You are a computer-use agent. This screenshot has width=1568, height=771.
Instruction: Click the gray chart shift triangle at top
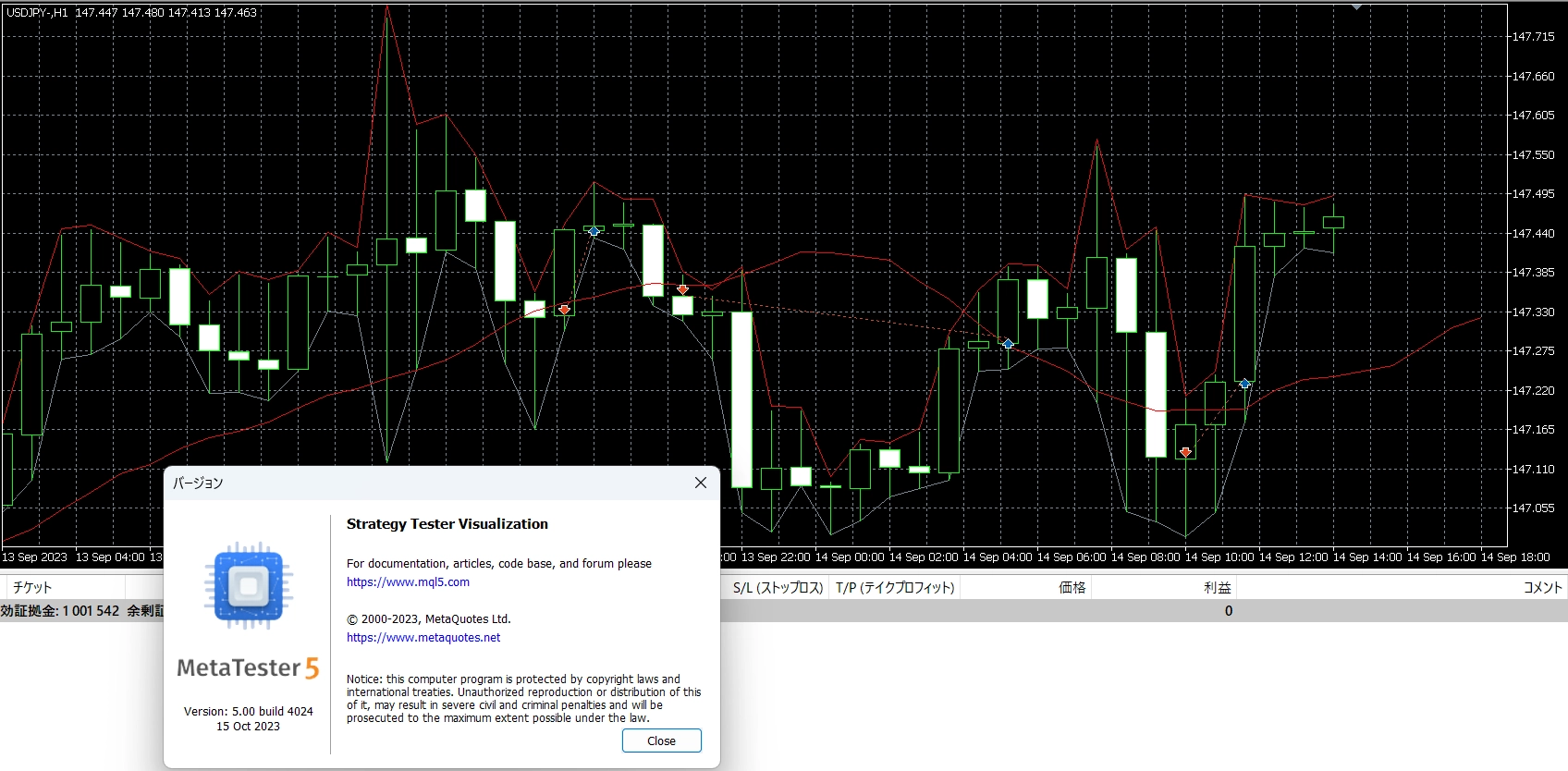click(x=1356, y=7)
